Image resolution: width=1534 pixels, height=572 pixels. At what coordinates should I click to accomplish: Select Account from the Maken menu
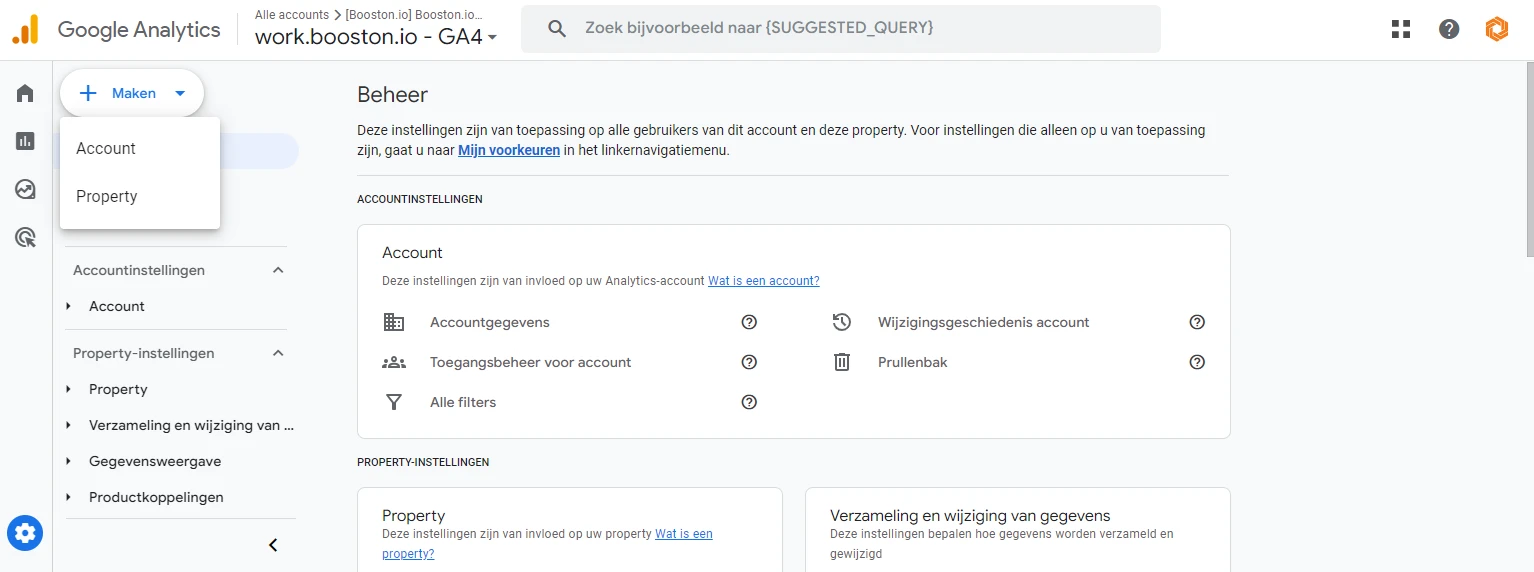coord(106,148)
